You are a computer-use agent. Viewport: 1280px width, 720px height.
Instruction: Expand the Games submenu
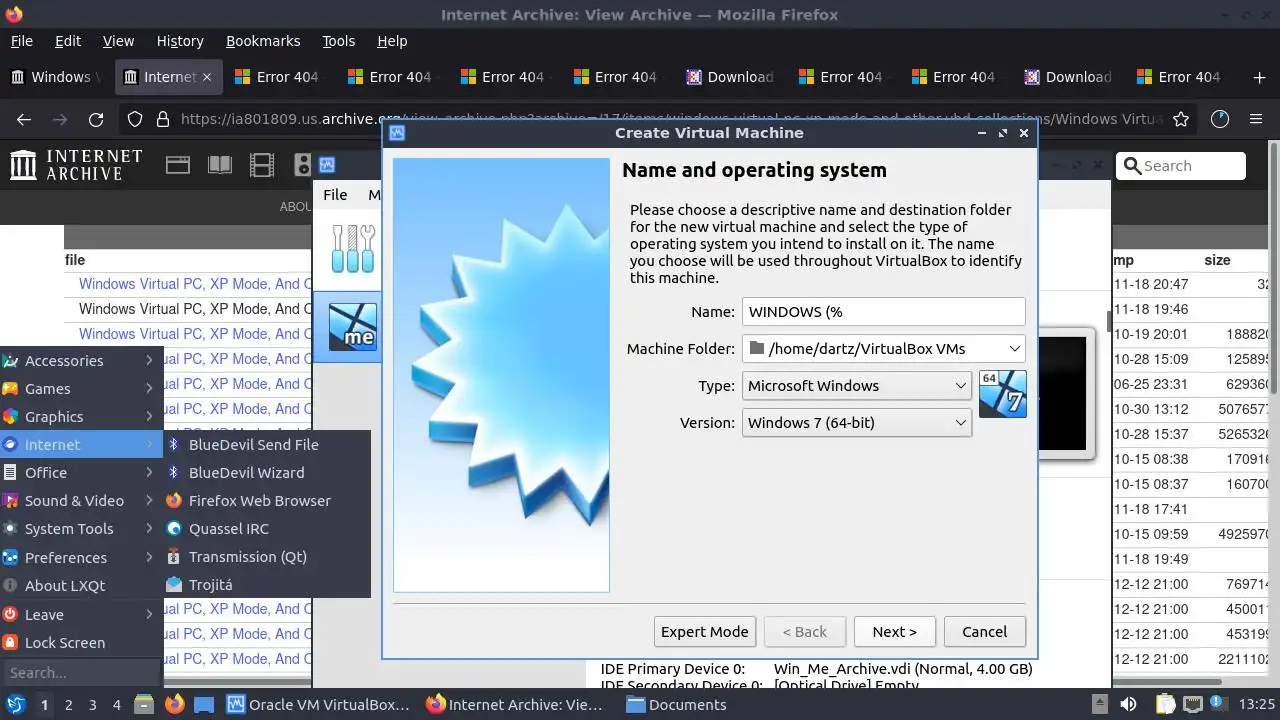coord(81,388)
